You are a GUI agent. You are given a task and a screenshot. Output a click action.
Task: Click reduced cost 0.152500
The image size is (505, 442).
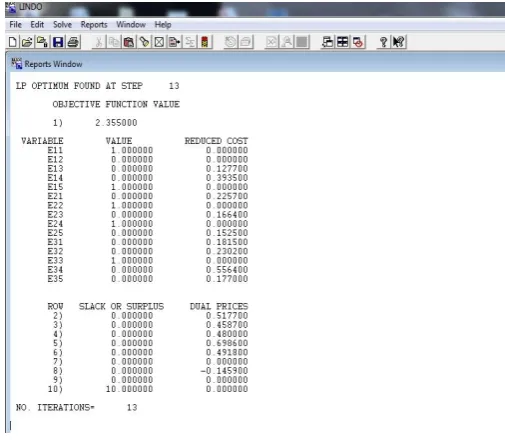pyautogui.click(x=227, y=233)
